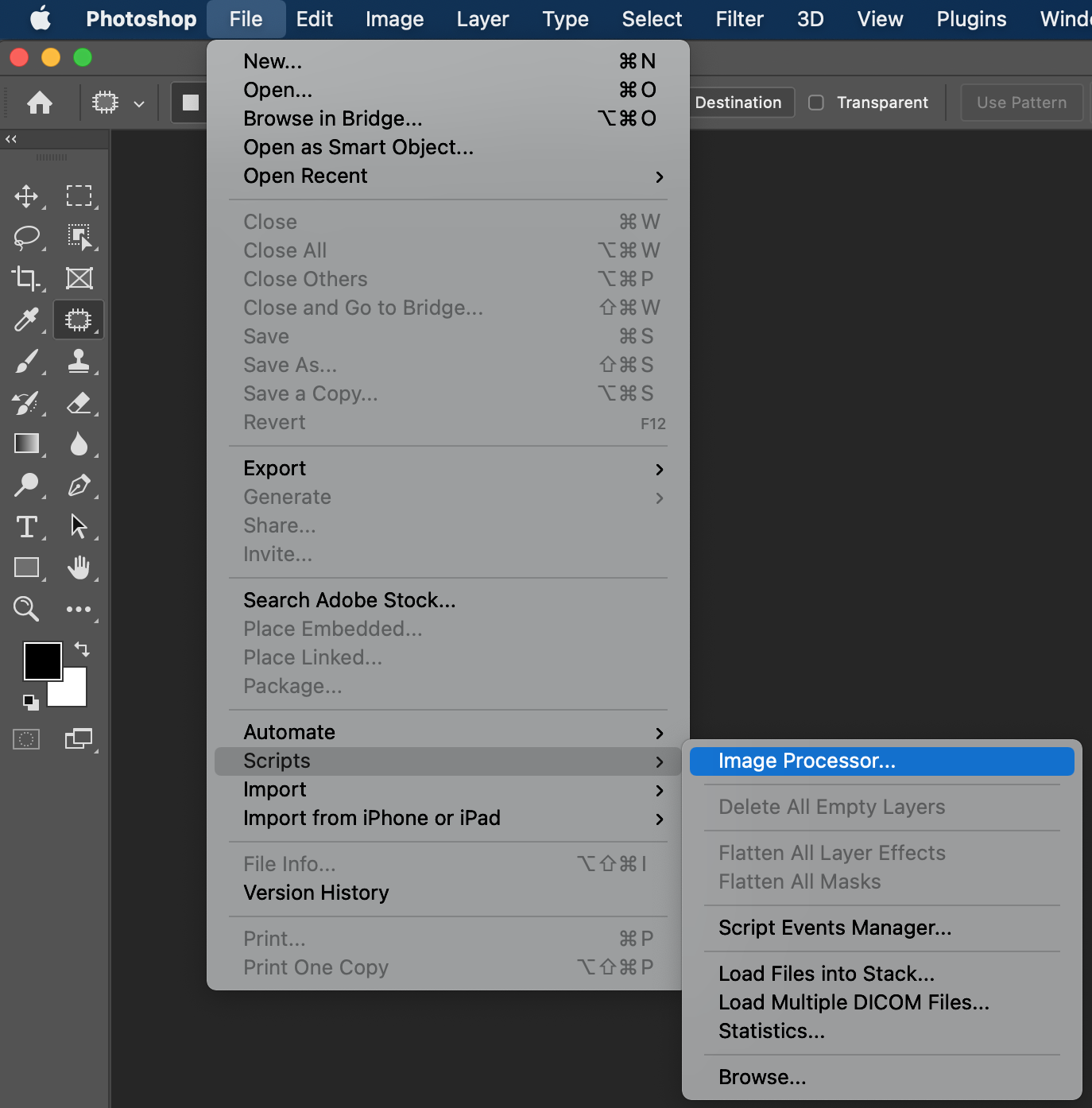Expand the Open Recent submenu

pyautogui.click(x=448, y=176)
